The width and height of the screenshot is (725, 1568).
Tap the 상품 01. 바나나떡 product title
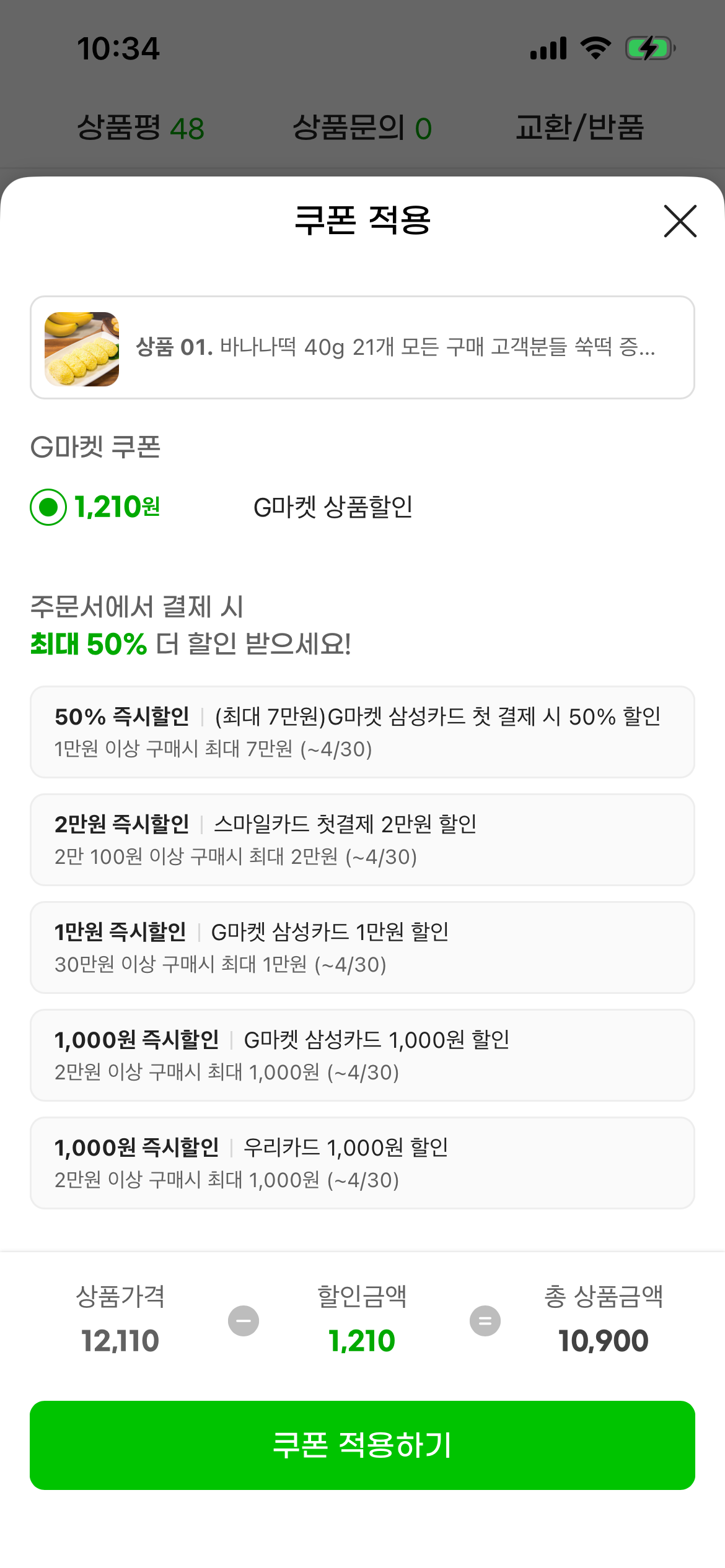click(x=395, y=347)
